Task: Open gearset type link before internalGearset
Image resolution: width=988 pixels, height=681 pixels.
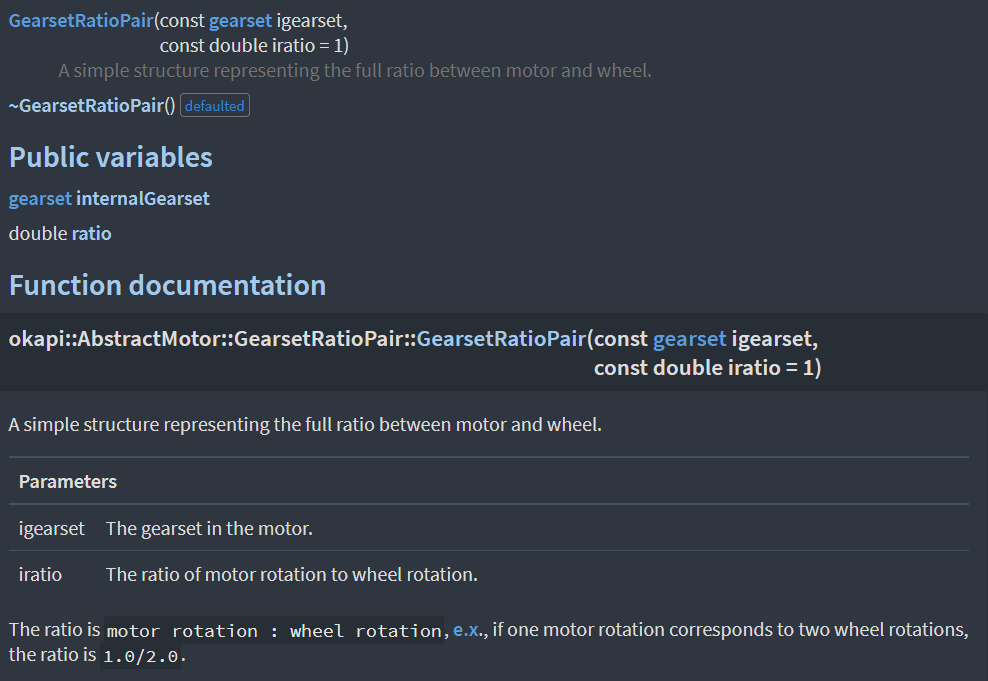Action: pos(40,199)
